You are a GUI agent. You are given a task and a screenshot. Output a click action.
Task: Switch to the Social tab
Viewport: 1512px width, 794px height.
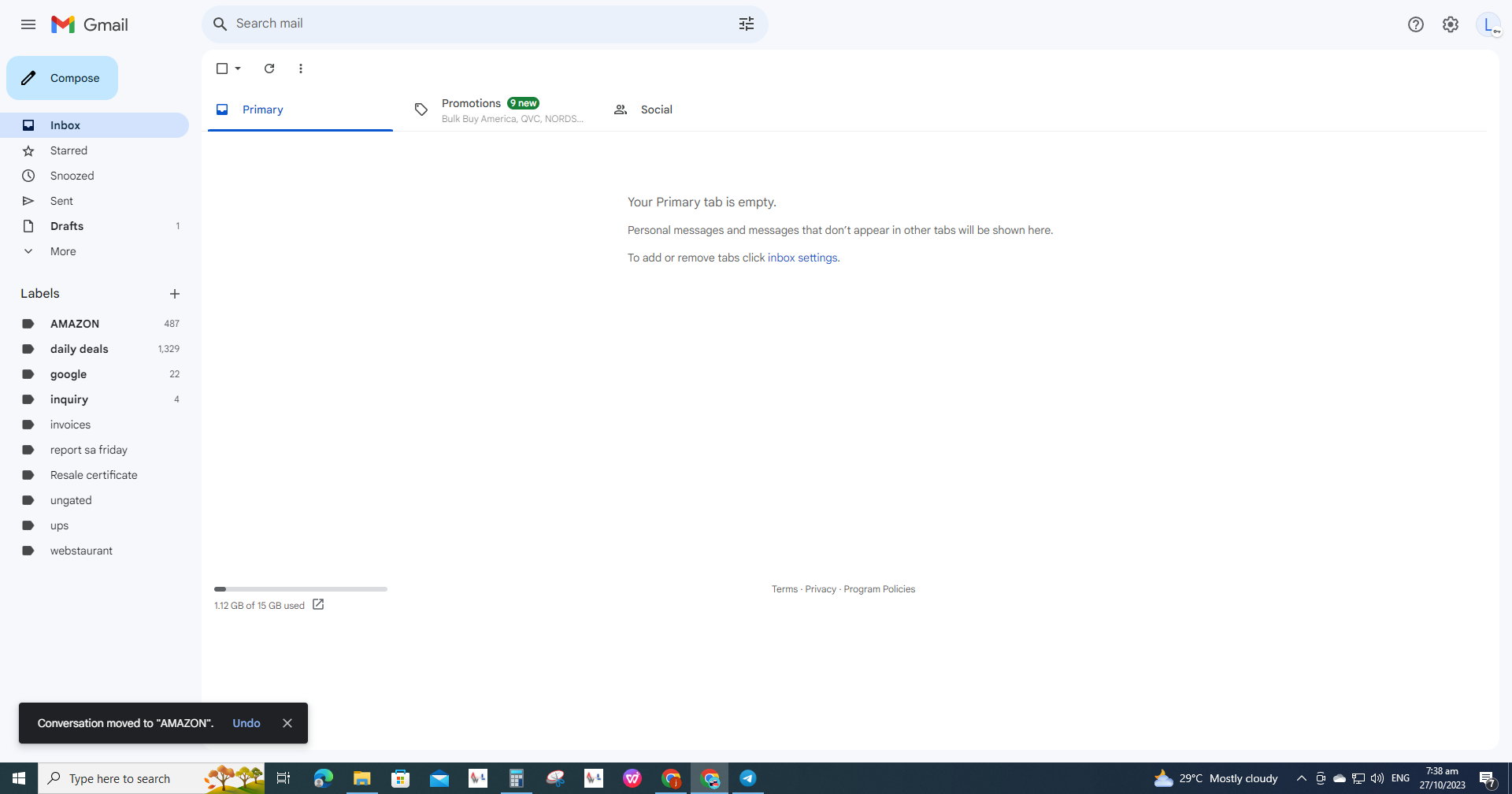coord(699,109)
